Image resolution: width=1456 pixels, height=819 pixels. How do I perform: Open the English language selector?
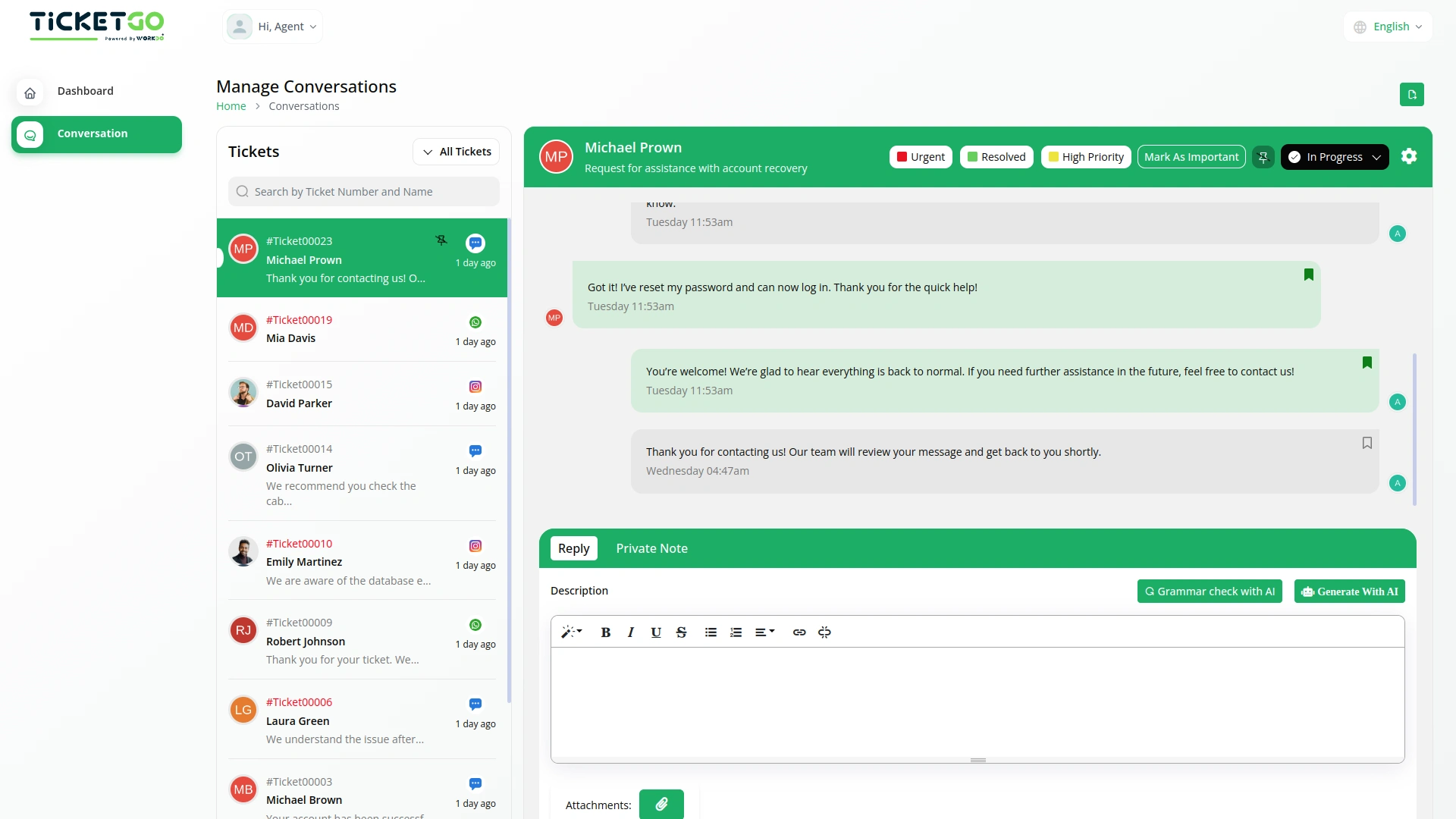coord(1388,26)
